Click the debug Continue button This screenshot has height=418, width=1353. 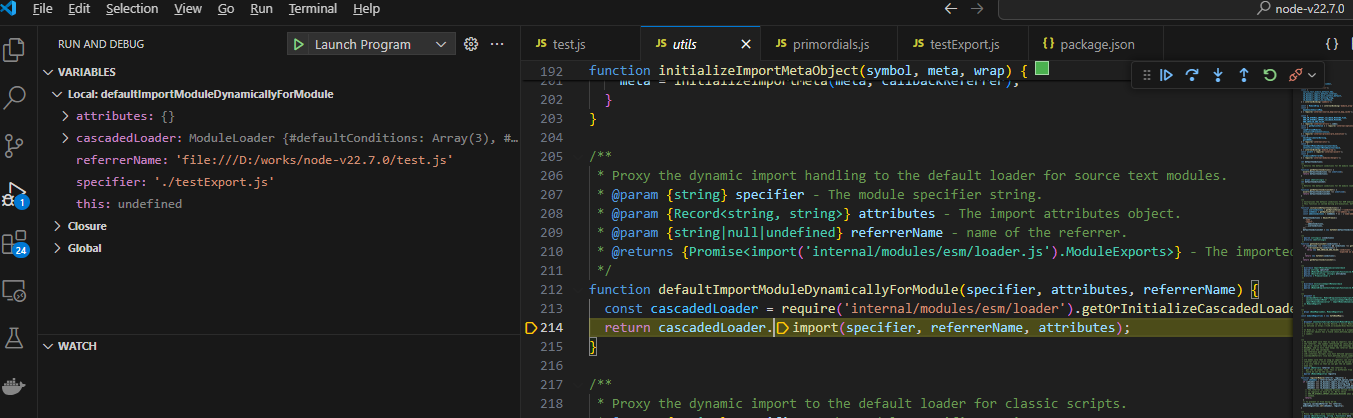point(1166,75)
